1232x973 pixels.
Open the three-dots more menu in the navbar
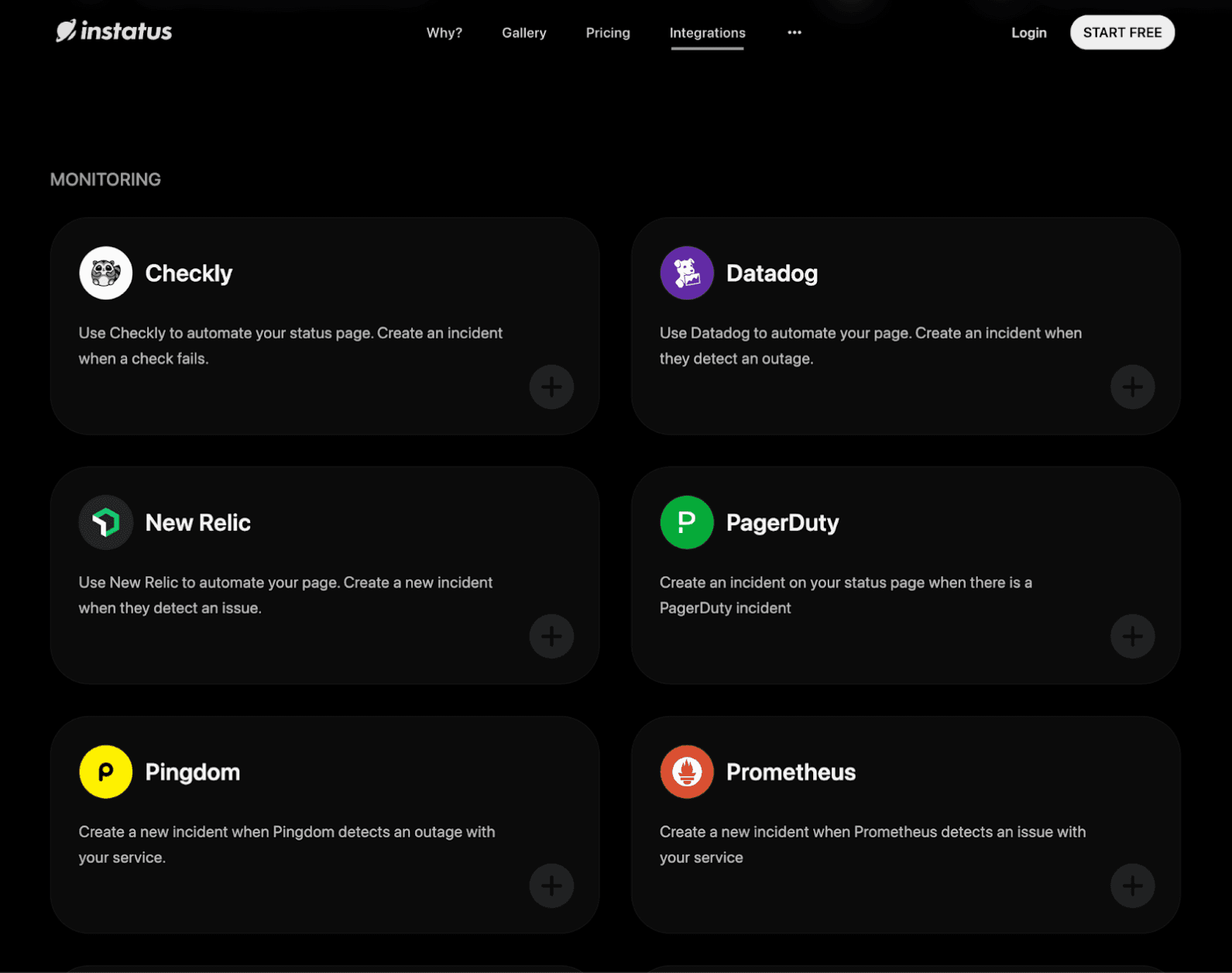(794, 33)
